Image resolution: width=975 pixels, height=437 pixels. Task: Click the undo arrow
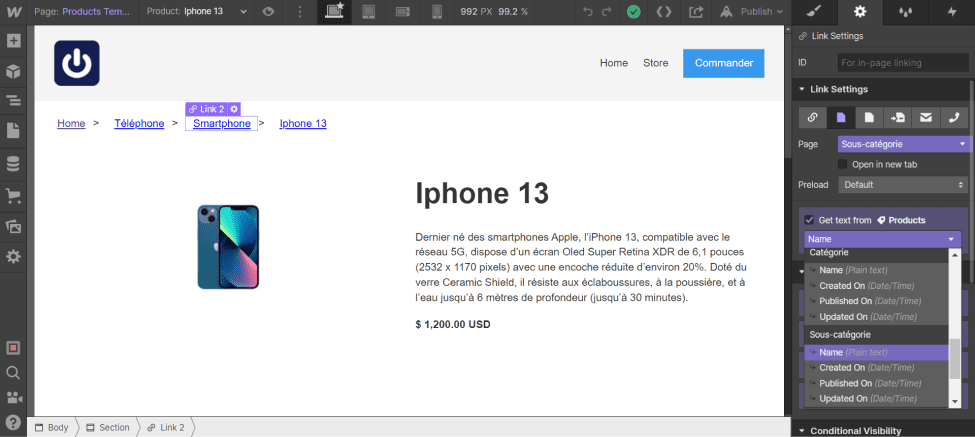click(x=588, y=11)
